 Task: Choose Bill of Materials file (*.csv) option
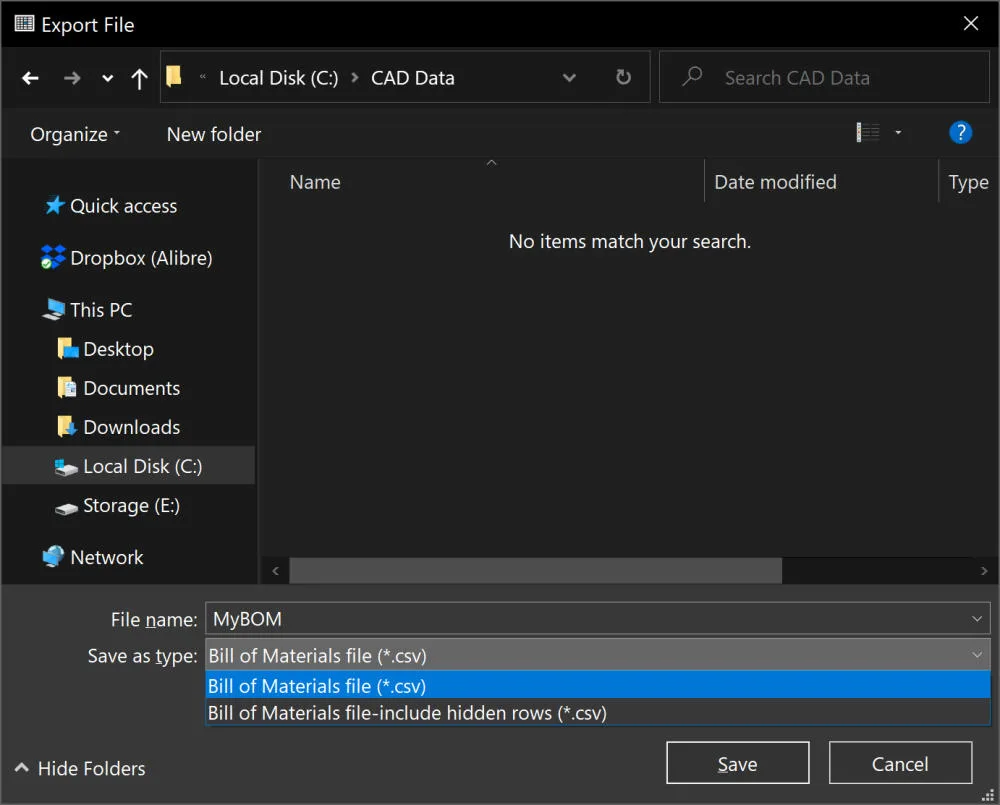coord(598,686)
